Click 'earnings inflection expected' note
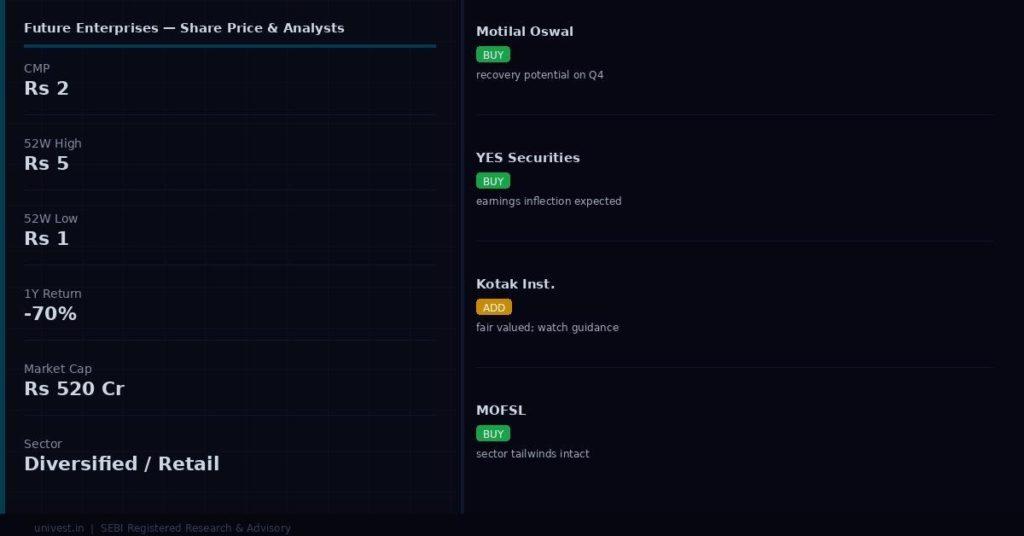 click(x=549, y=201)
